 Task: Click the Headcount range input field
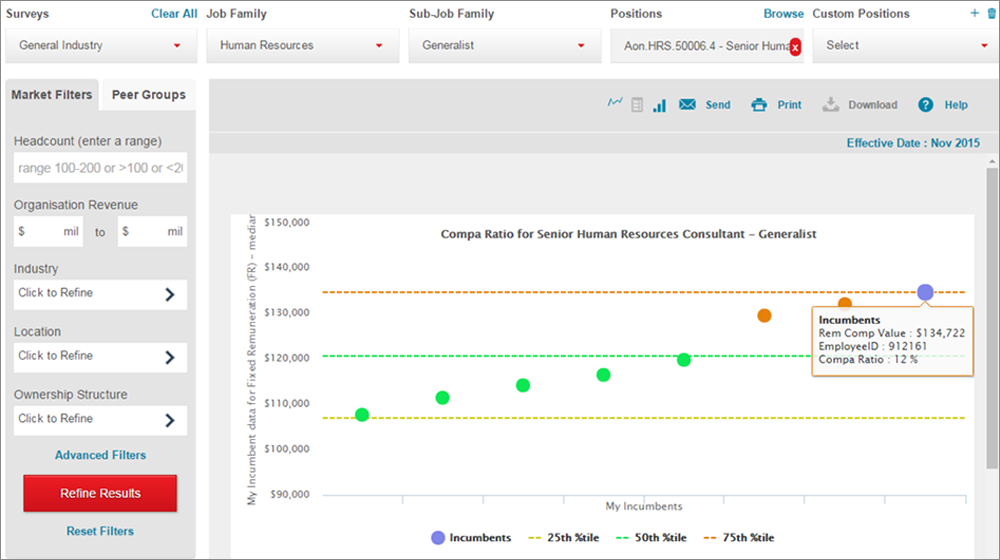[100, 168]
